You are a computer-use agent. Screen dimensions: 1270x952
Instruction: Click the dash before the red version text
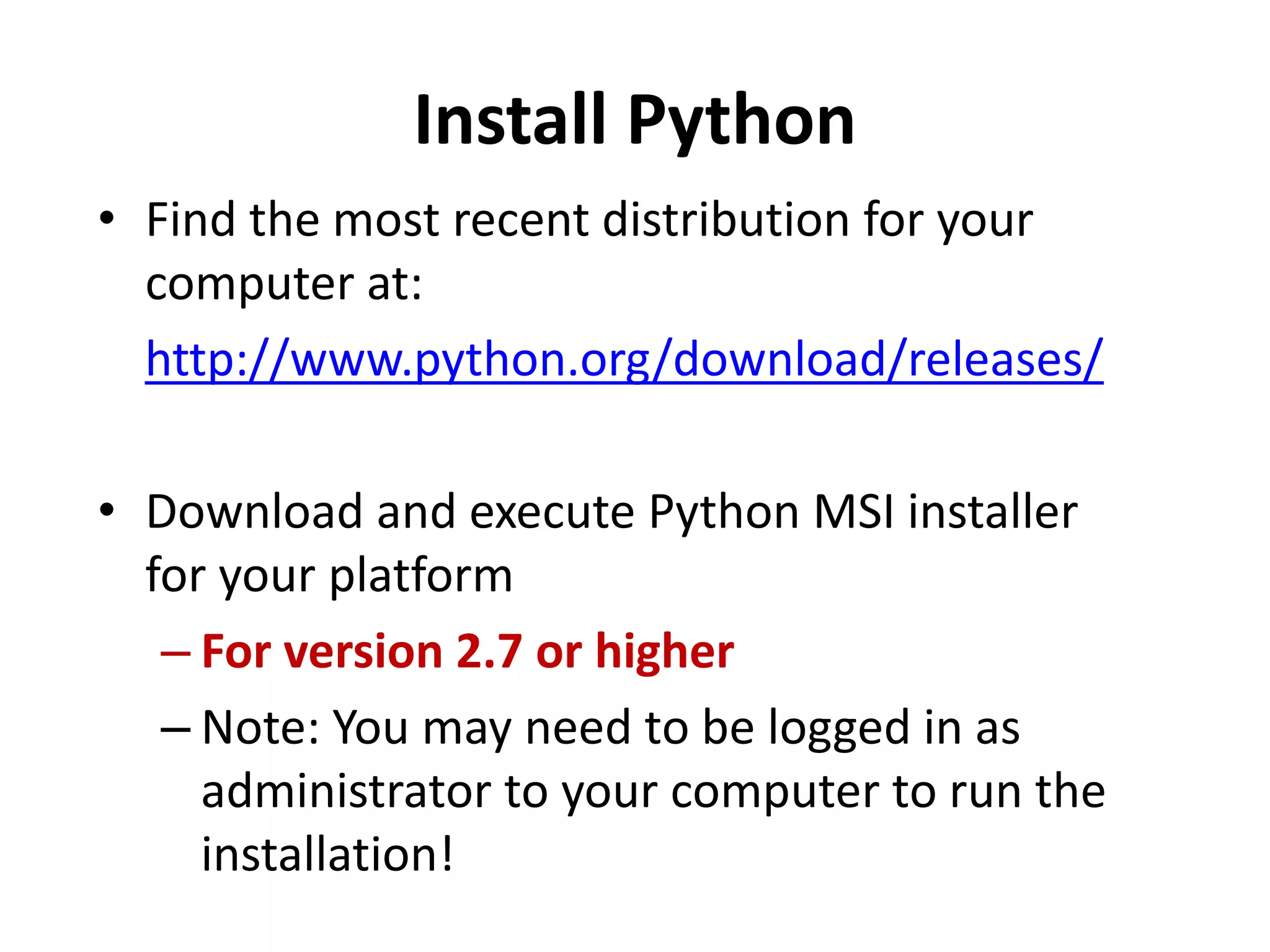click(175, 653)
